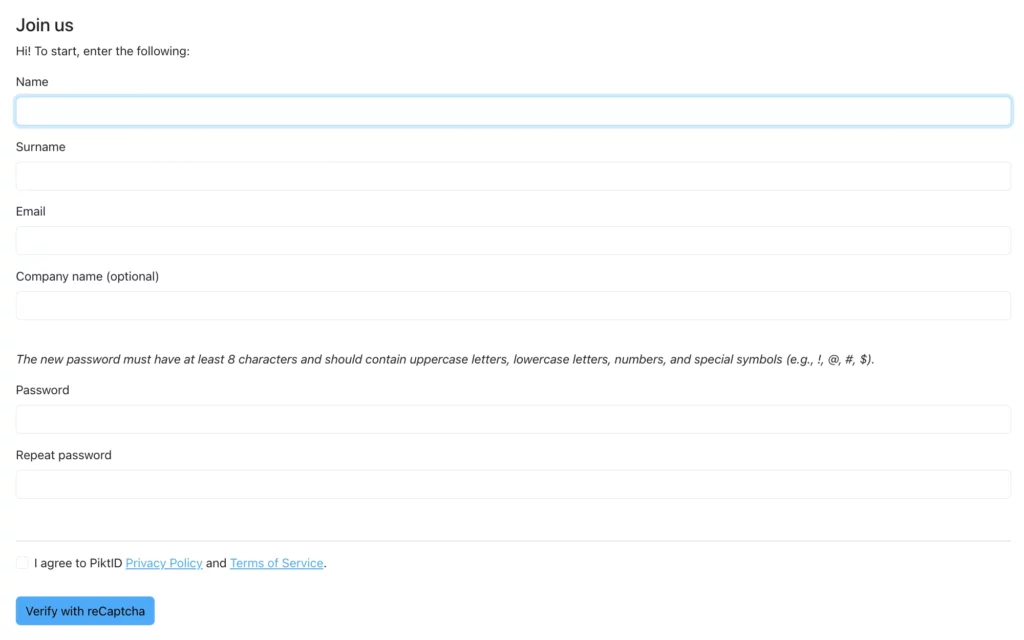This screenshot has height=640, width=1024.
Task: Click the password requirements instruction text
Action: (444, 359)
